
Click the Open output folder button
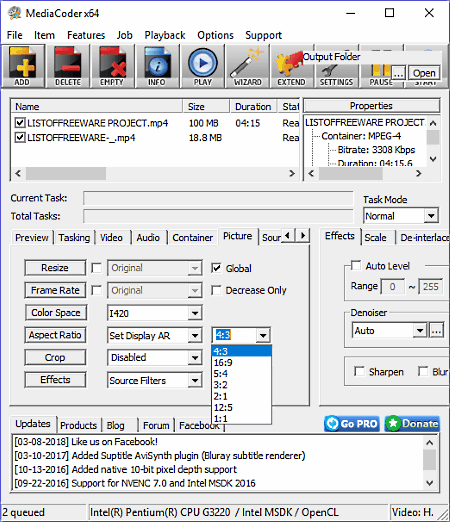tap(424, 73)
